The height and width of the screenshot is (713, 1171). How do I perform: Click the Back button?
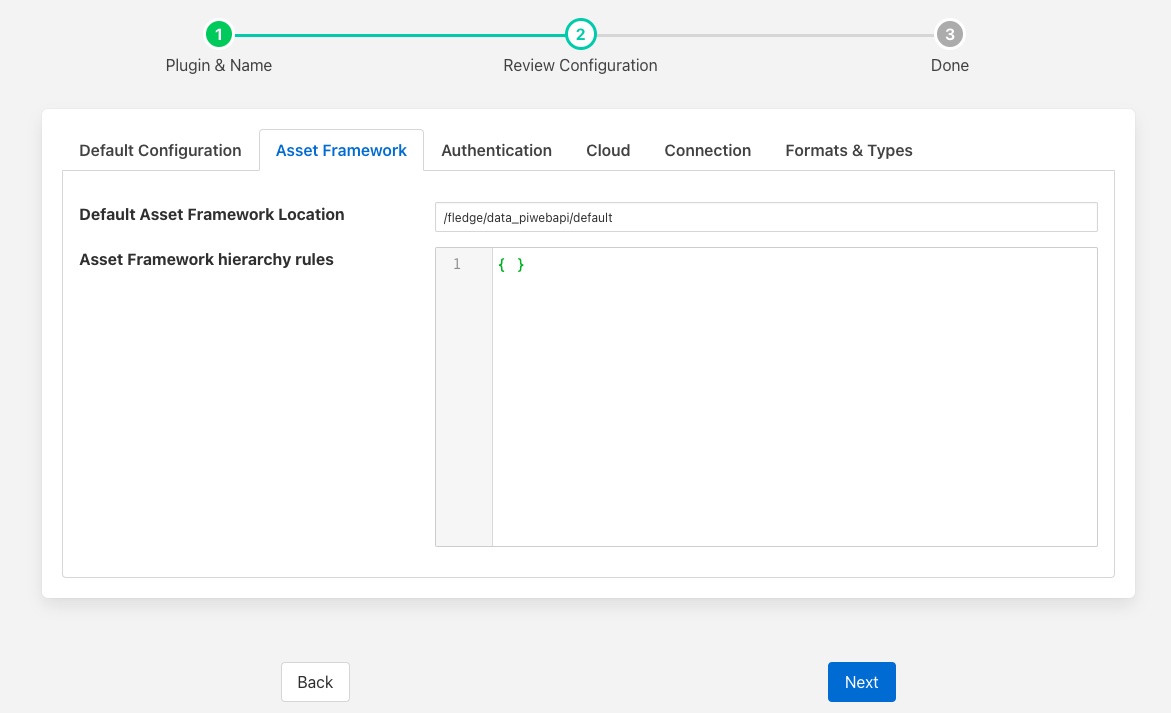315,682
